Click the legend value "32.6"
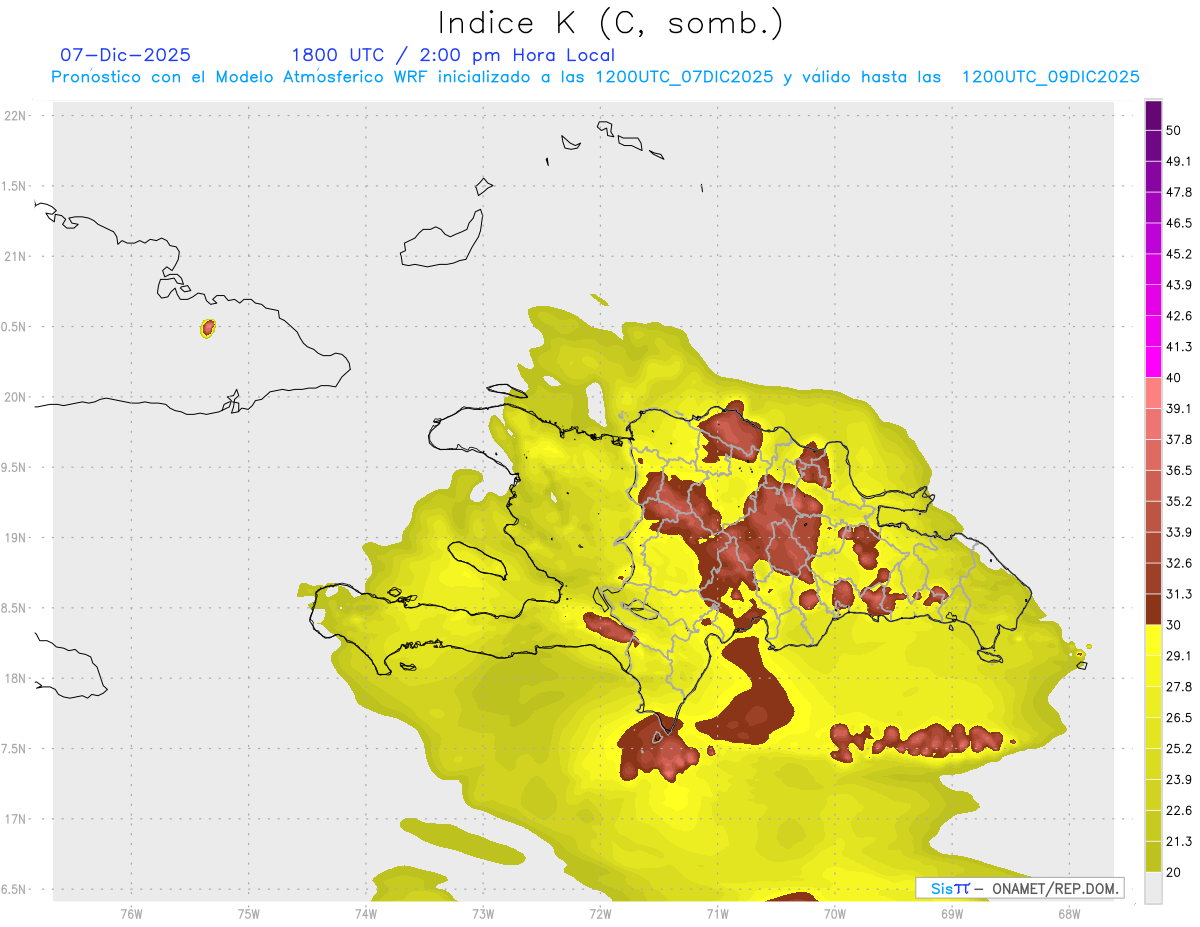This screenshot has width=1200, height=927. [x=1178, y=563]
